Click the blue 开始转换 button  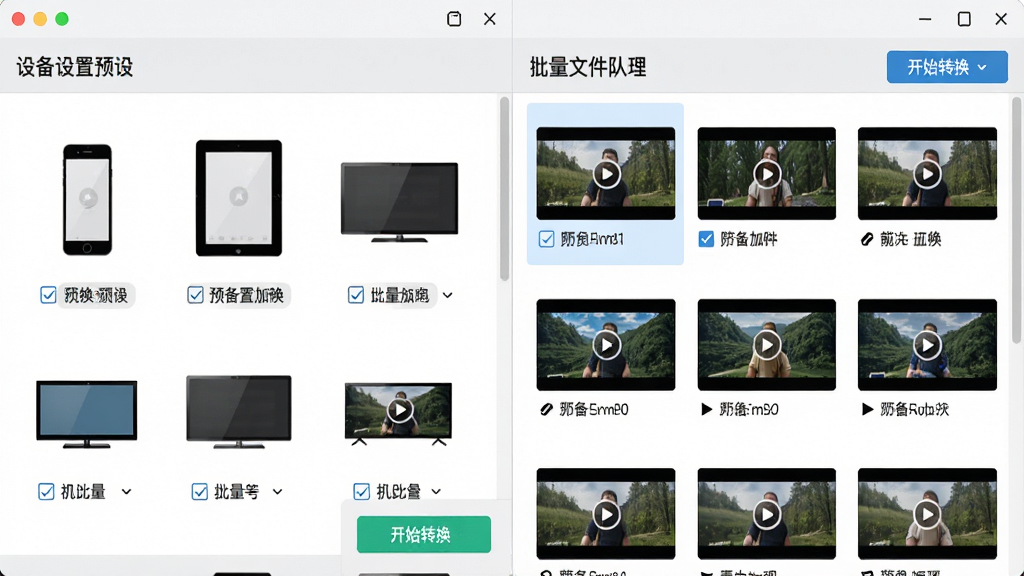point(947,67)
